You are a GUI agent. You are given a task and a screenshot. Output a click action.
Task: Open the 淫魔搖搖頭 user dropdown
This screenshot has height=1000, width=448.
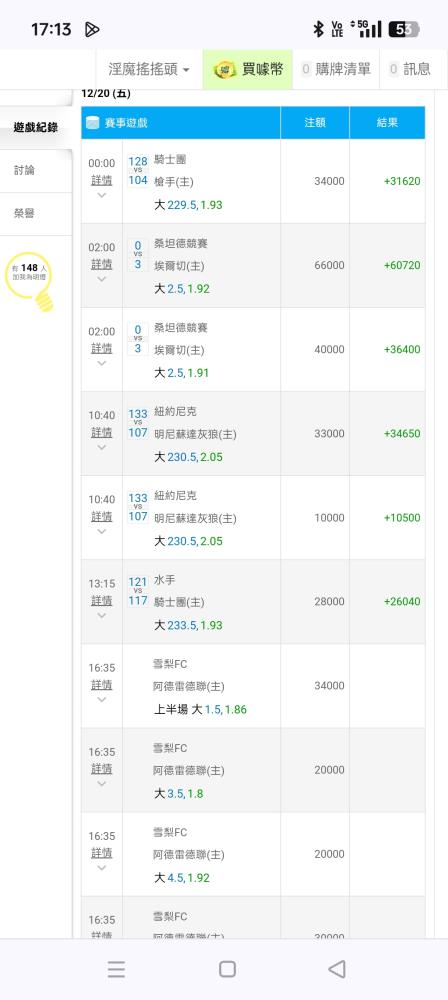pos(149,69)
